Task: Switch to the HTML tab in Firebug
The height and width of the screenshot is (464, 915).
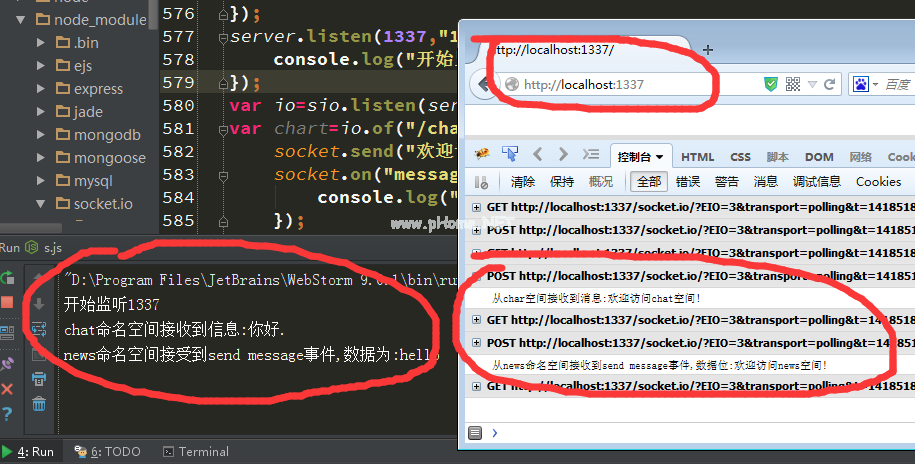Action: (x=697, y=157)
